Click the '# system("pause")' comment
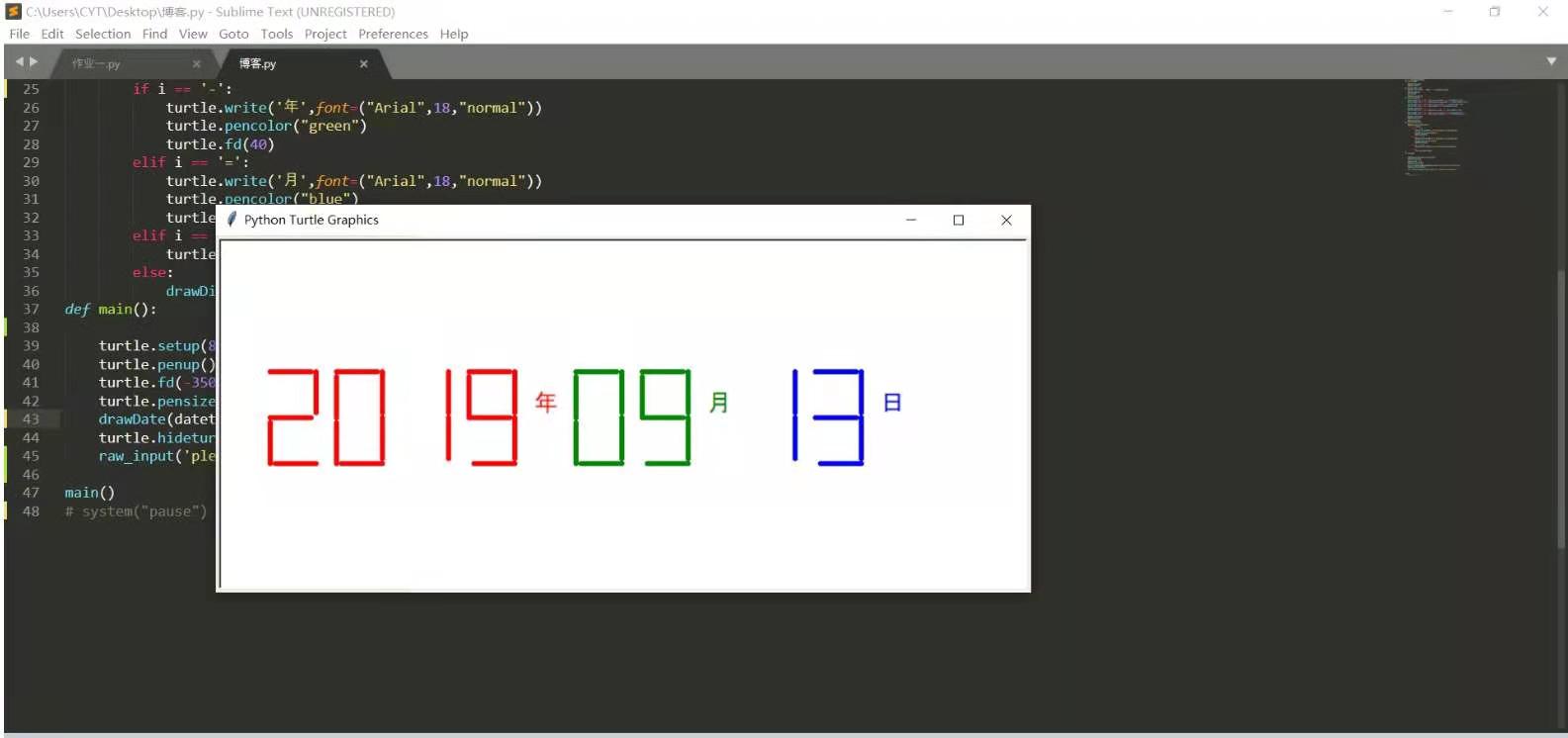 (x=137, y=511)
